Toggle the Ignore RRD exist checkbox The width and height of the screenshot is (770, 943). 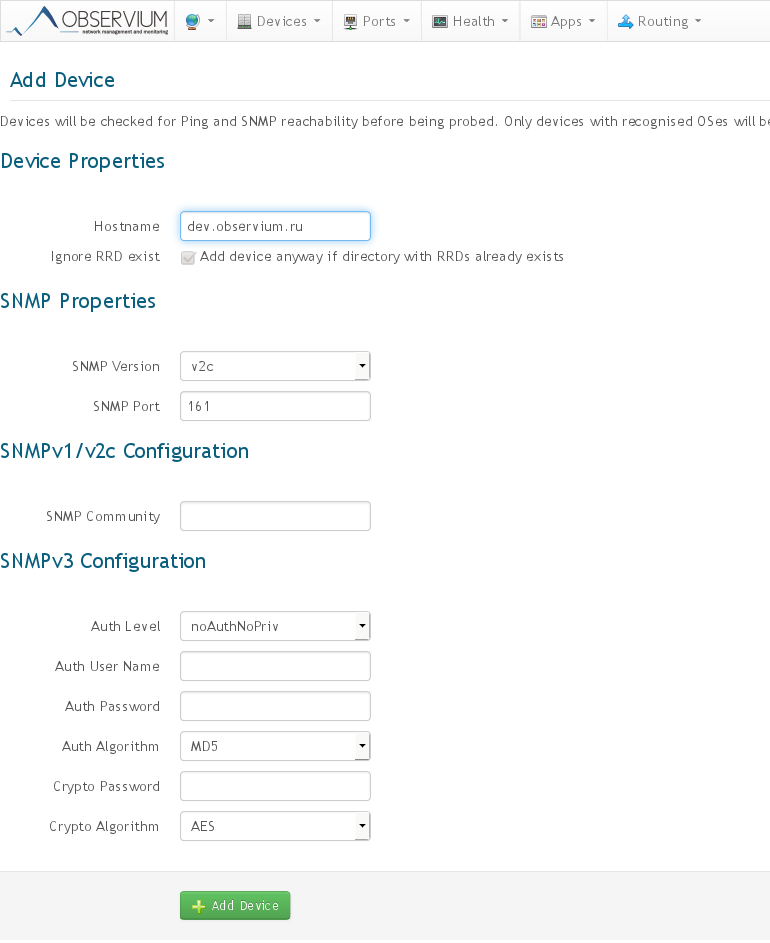click(x=188, y=258)
